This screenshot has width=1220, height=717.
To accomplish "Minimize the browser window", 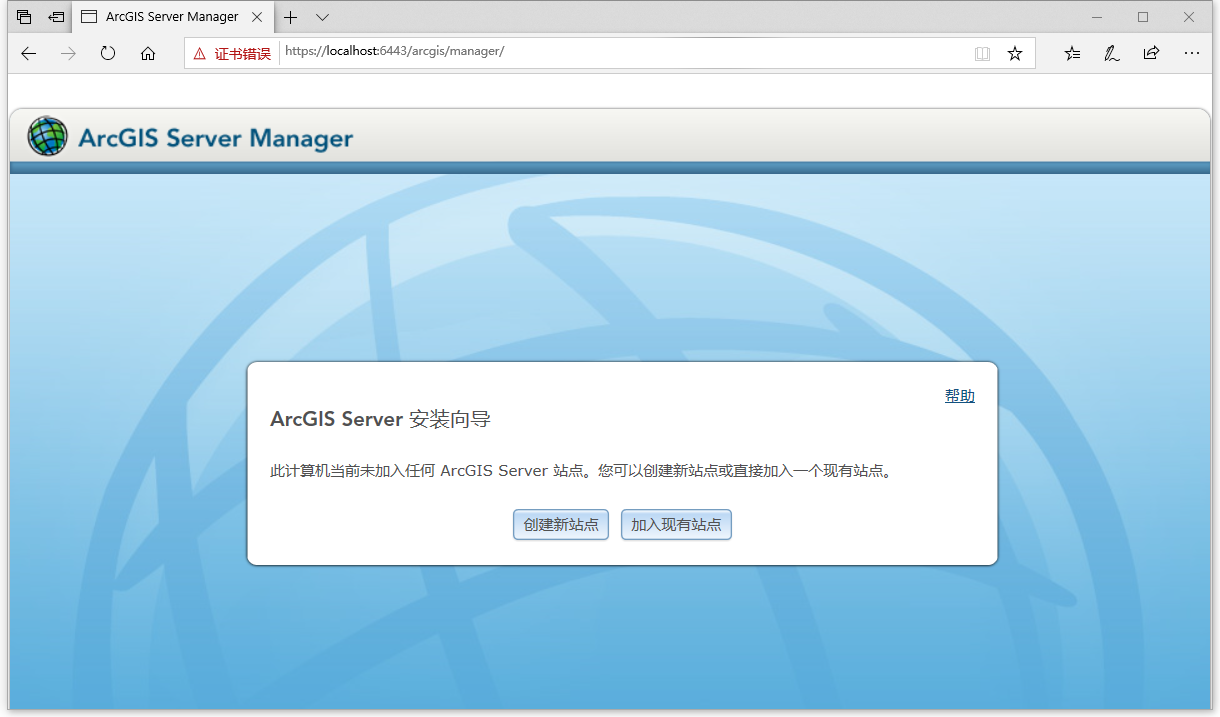I will coord(1097,17).
